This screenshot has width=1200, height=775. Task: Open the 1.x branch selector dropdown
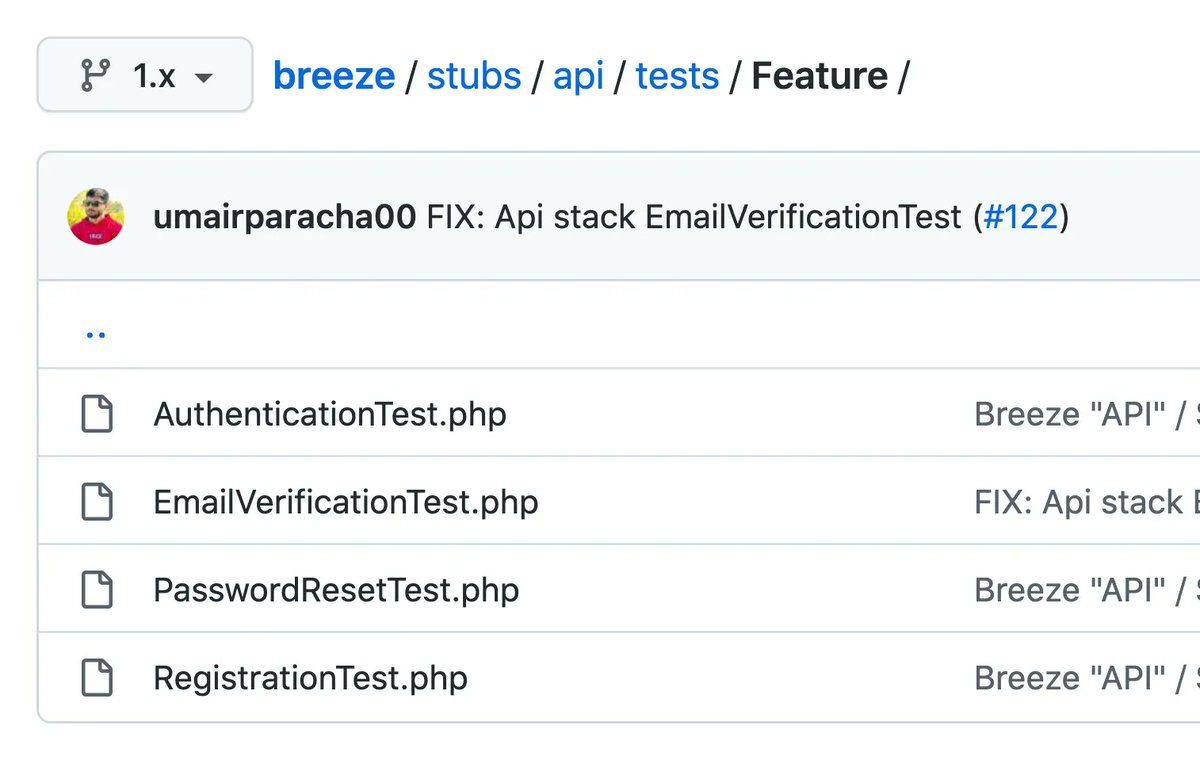(x=145, y=76)
